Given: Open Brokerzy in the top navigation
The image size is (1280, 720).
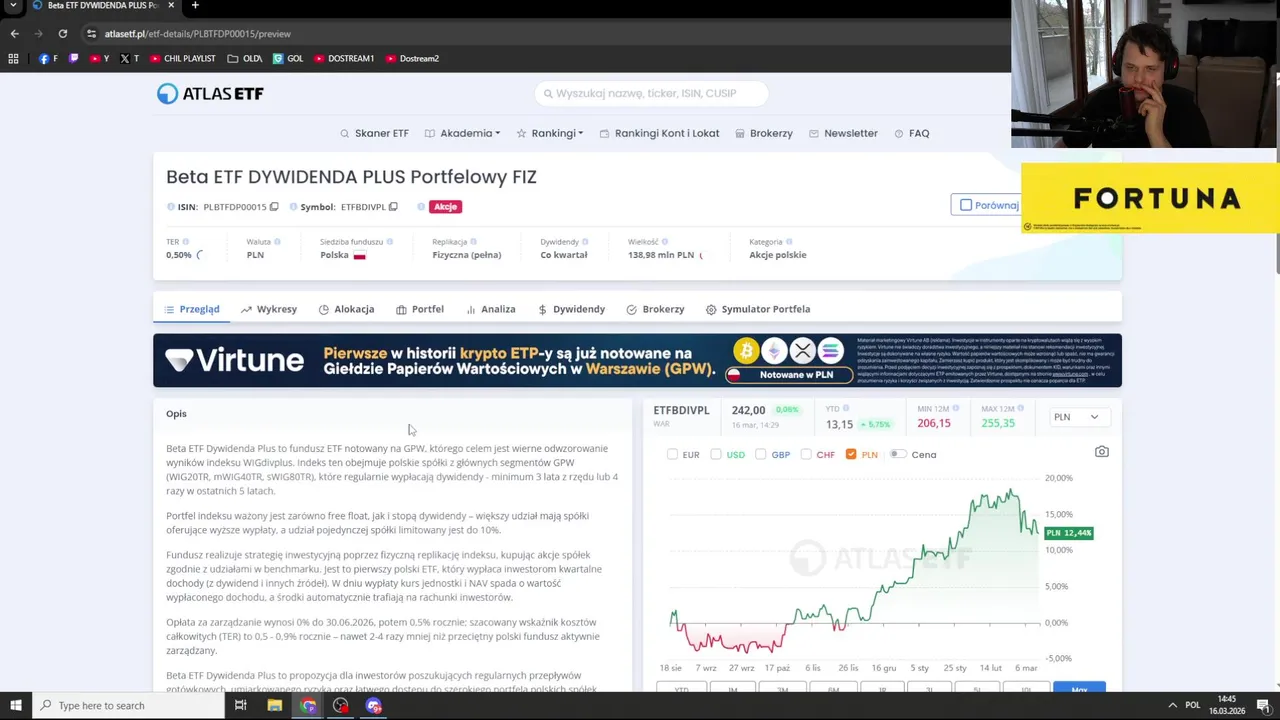Looking at the screenshot, I should point(764,133).
